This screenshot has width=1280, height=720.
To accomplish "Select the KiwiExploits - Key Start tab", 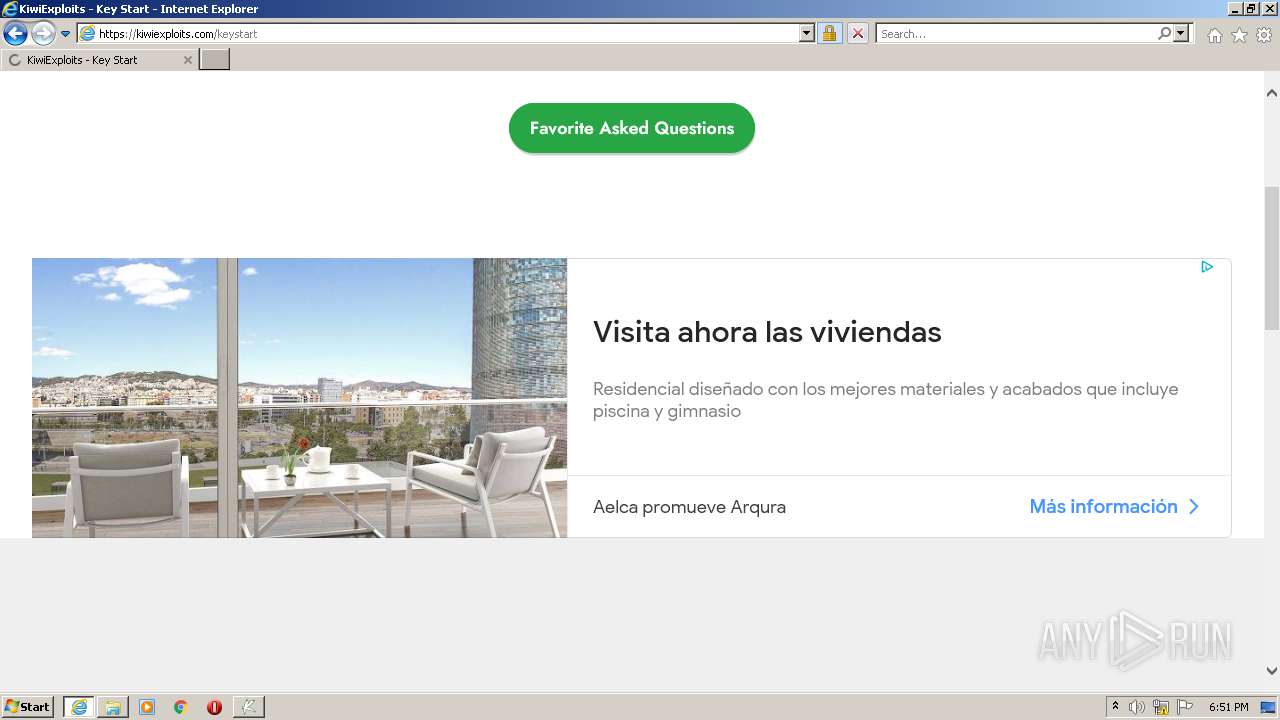I will pyautogui.click(x=98, y=60).
